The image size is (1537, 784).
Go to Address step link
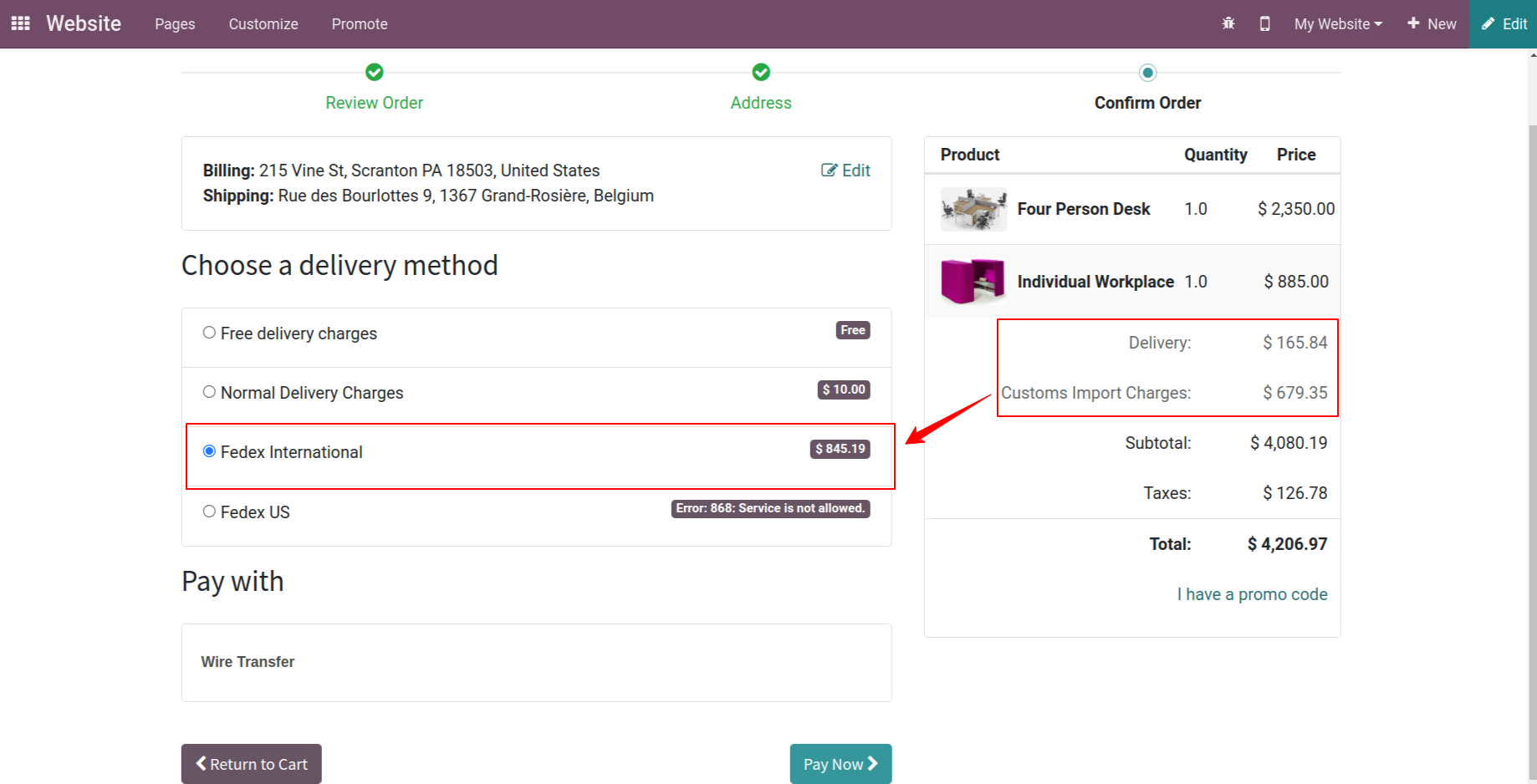click(x=761, y=103)
